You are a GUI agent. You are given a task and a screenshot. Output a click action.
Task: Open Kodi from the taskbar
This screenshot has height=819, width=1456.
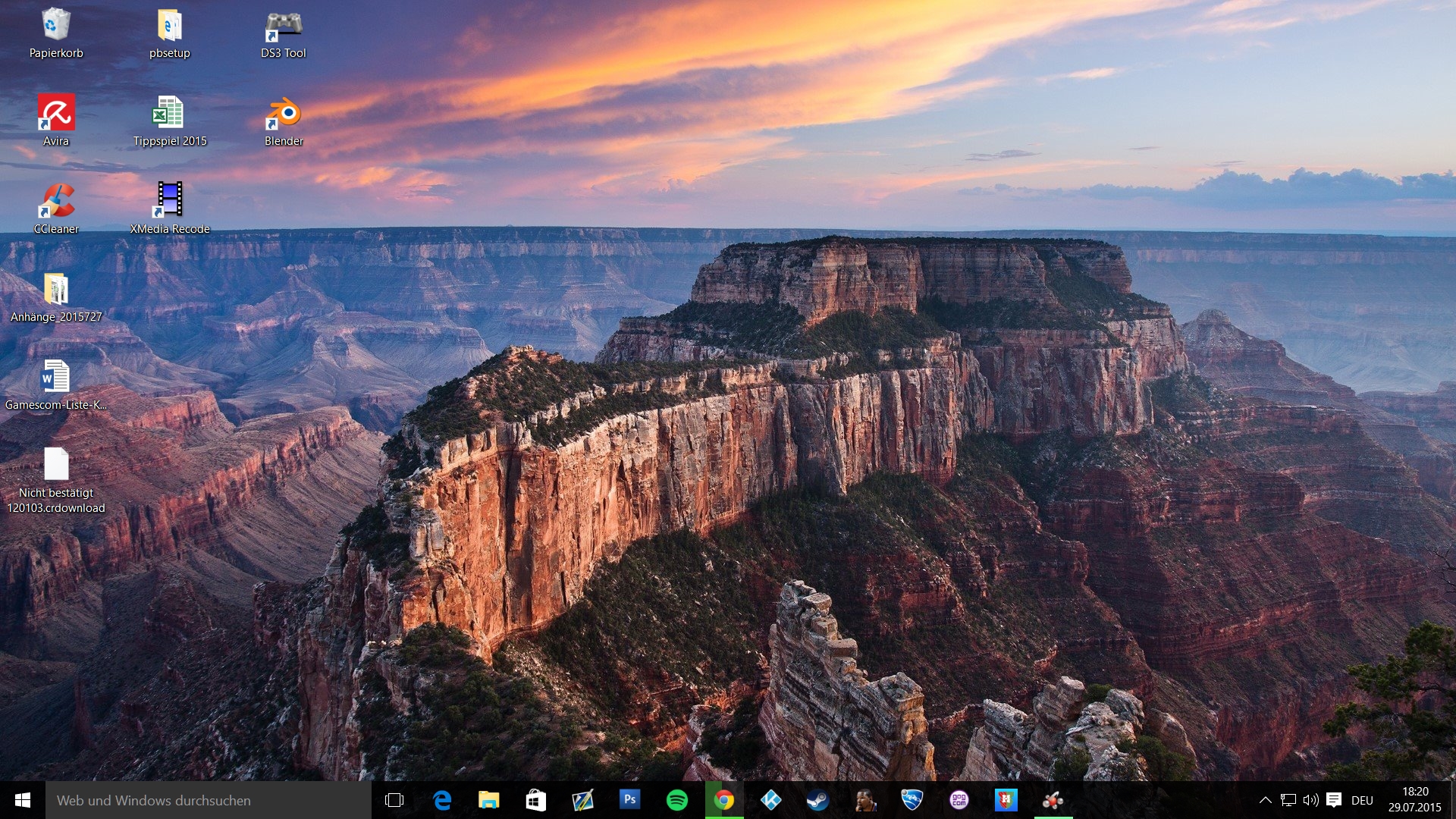(x=770, y=800)
